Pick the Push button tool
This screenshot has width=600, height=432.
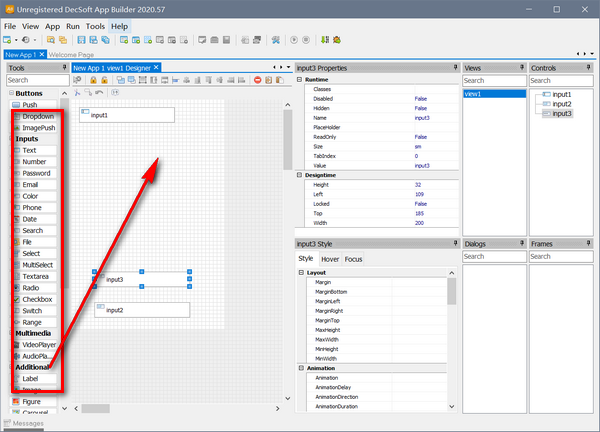[x=30, y=104]
